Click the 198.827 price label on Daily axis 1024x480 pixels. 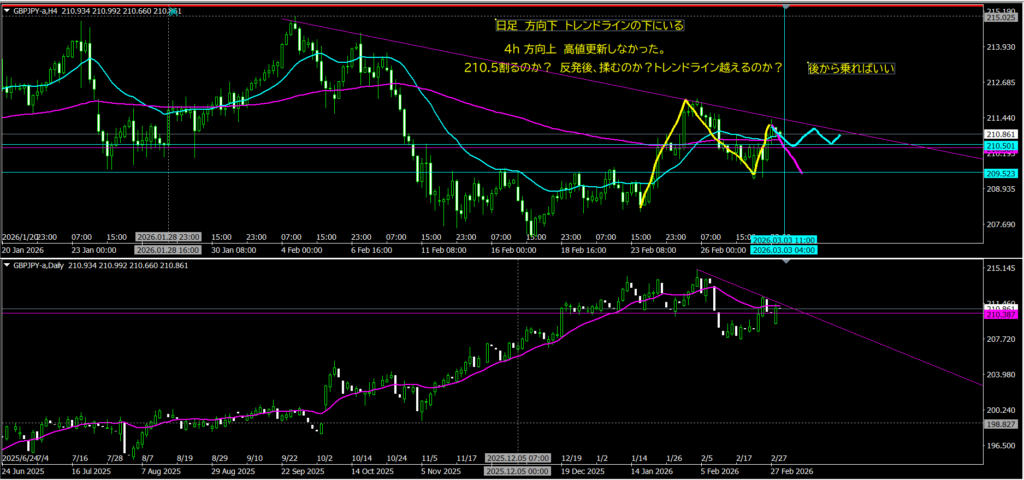[1002, 423]
